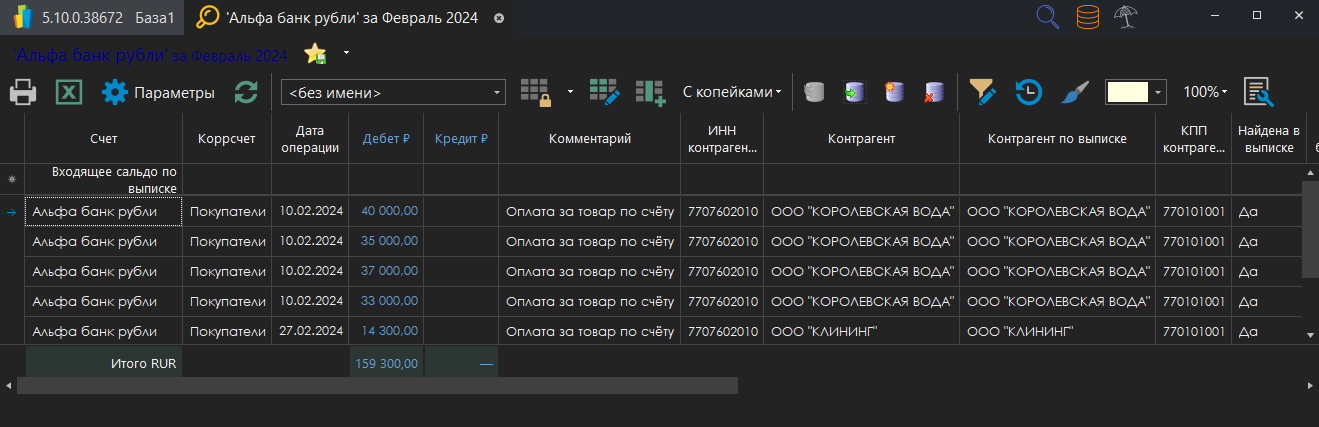Export the report to Excel
Image resolution: width=1319 pixels, height=427 pixels.
tap(68, 93)
